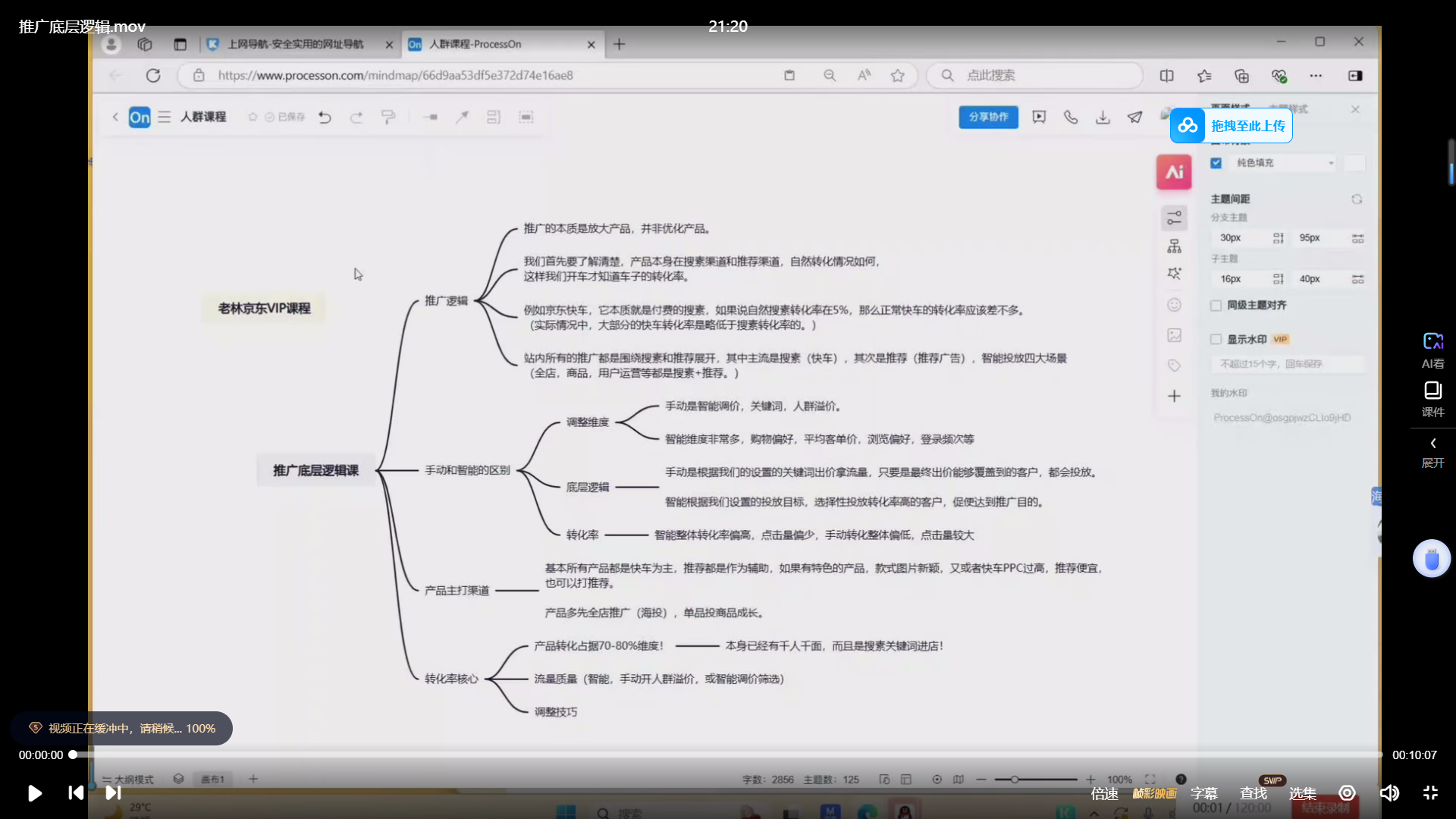Open the 选集 episode list
Screen dimensions: 1456x819
[x=1302, y=793]
